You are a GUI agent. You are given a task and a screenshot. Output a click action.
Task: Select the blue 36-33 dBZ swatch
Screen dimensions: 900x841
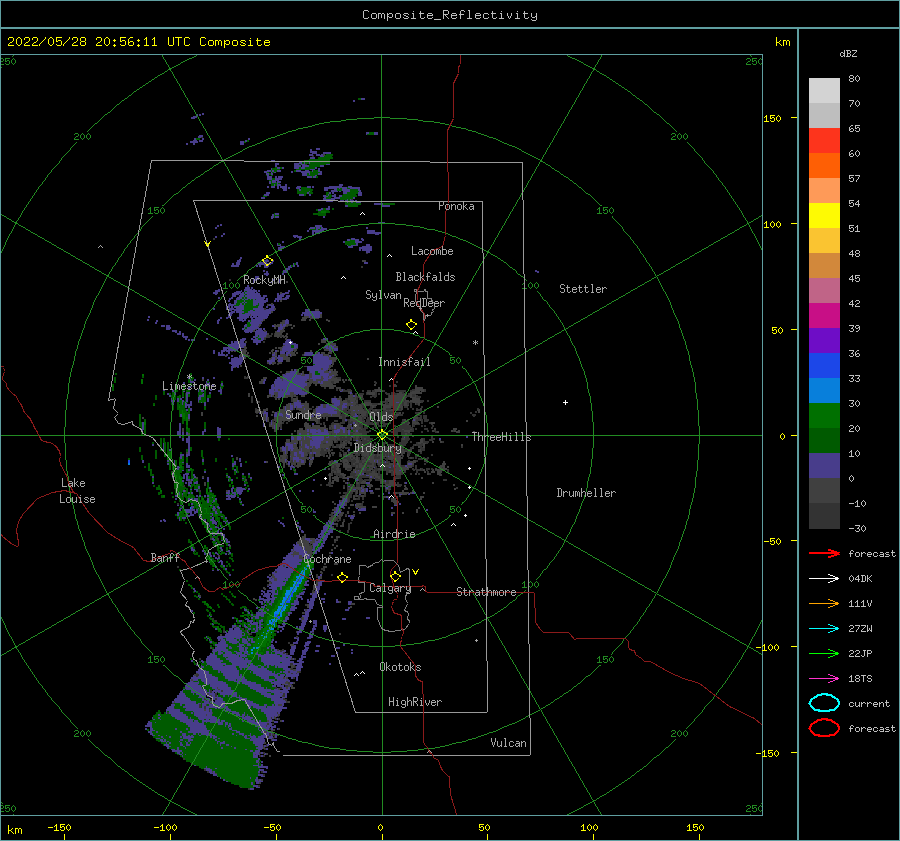(x=824, y=366)
